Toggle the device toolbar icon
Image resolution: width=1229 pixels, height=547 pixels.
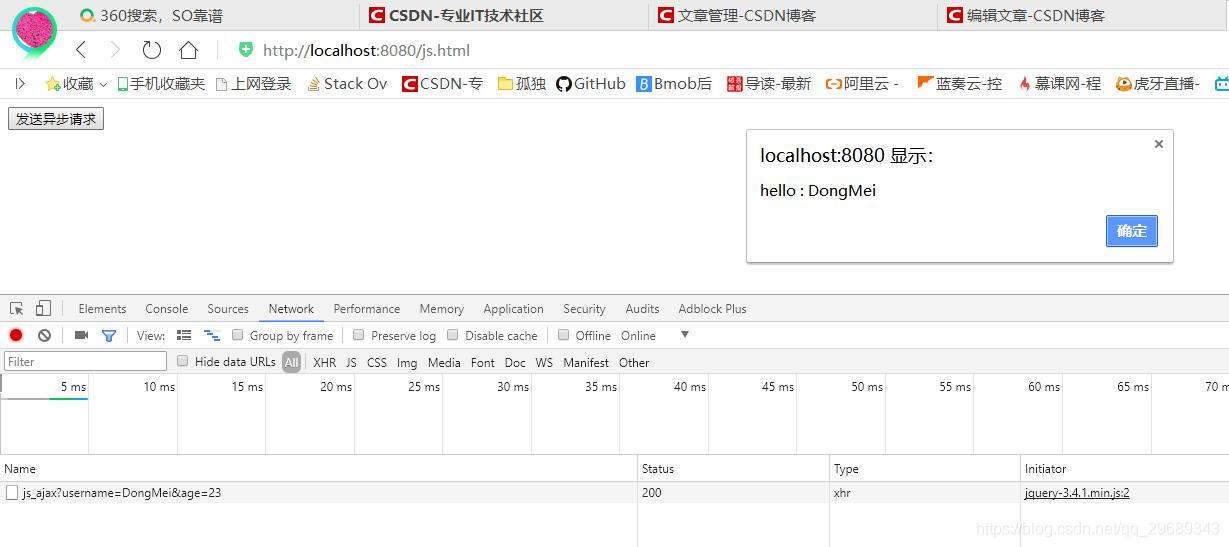tap(43, 309)
